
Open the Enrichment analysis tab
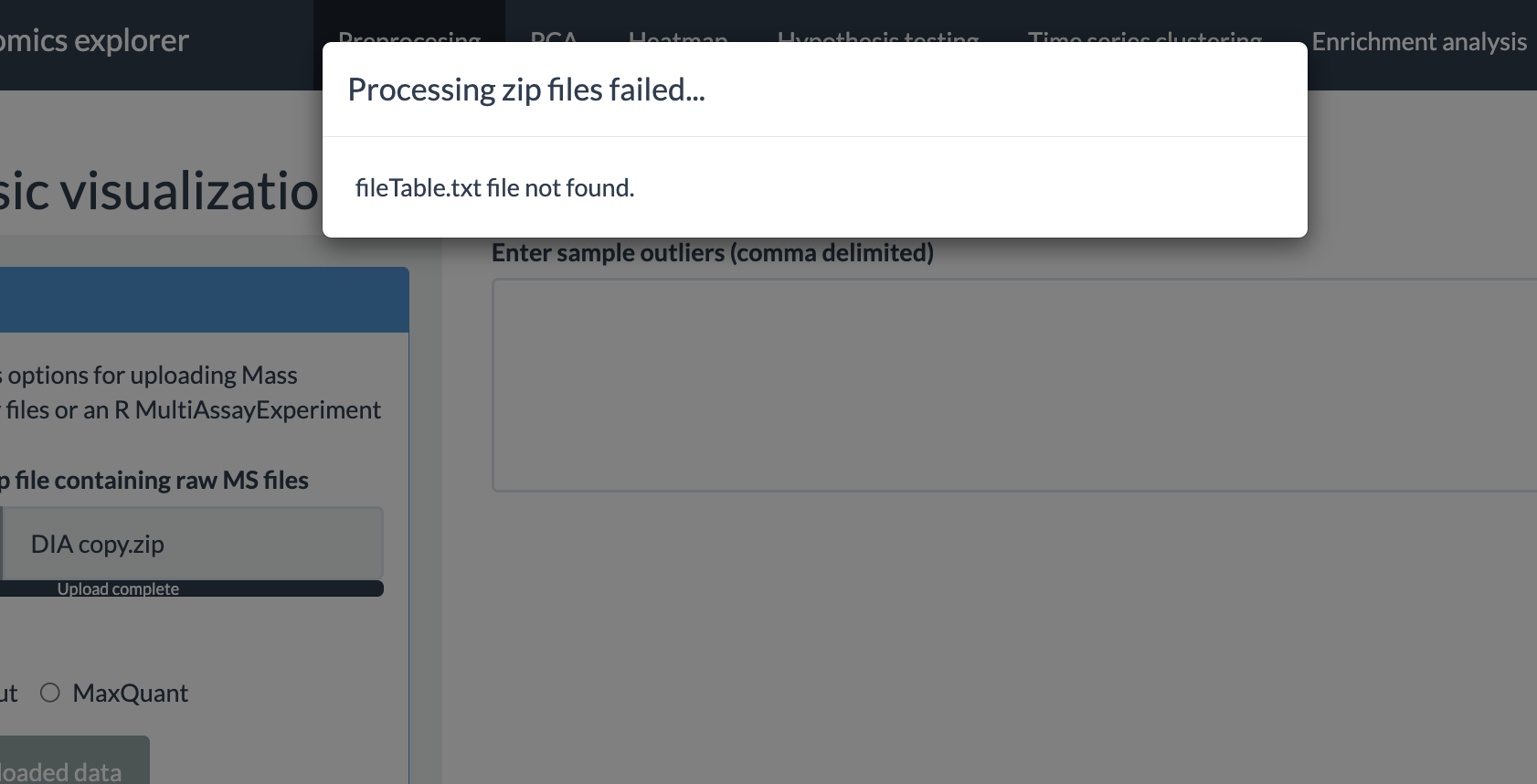(x=1419, y=41)
